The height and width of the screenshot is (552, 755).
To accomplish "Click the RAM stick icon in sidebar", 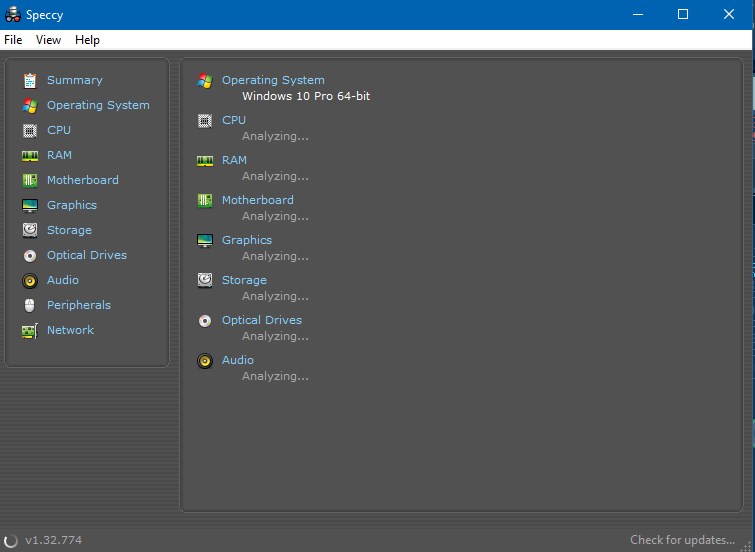I will point(30,156).
